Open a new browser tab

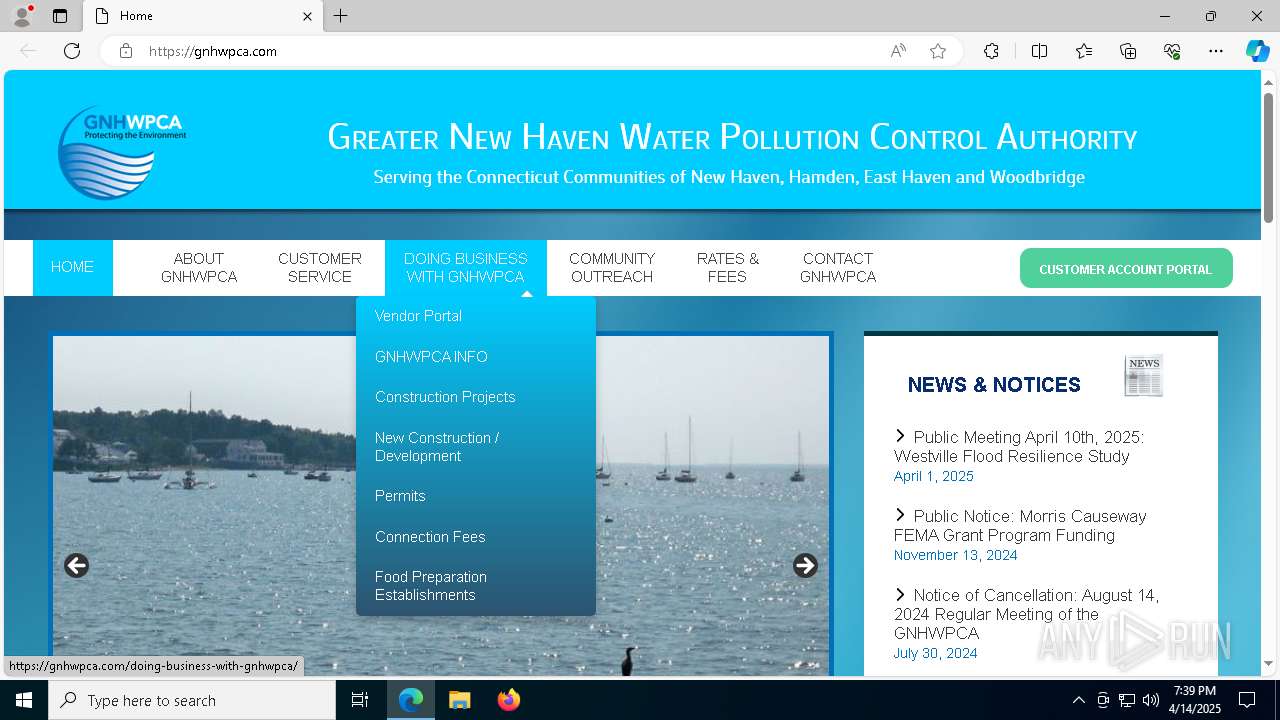341,16
